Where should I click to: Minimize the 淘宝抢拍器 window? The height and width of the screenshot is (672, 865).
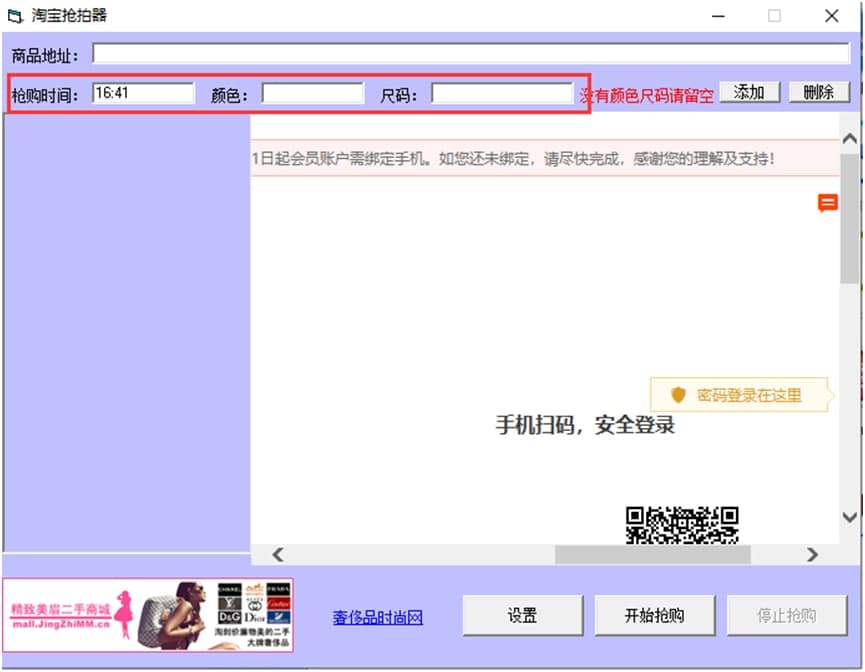click(717, 16)
